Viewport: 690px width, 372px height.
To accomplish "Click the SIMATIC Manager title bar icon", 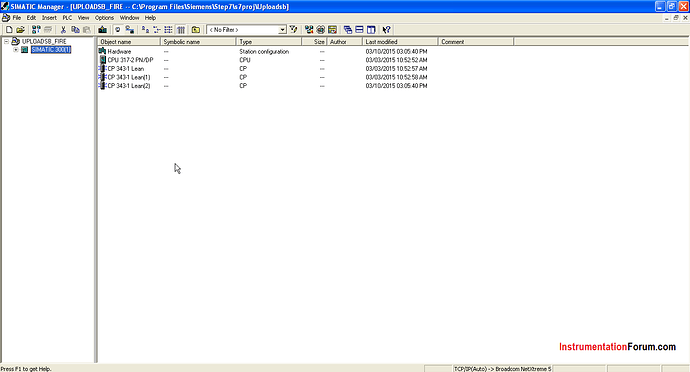I will point(5,7).
